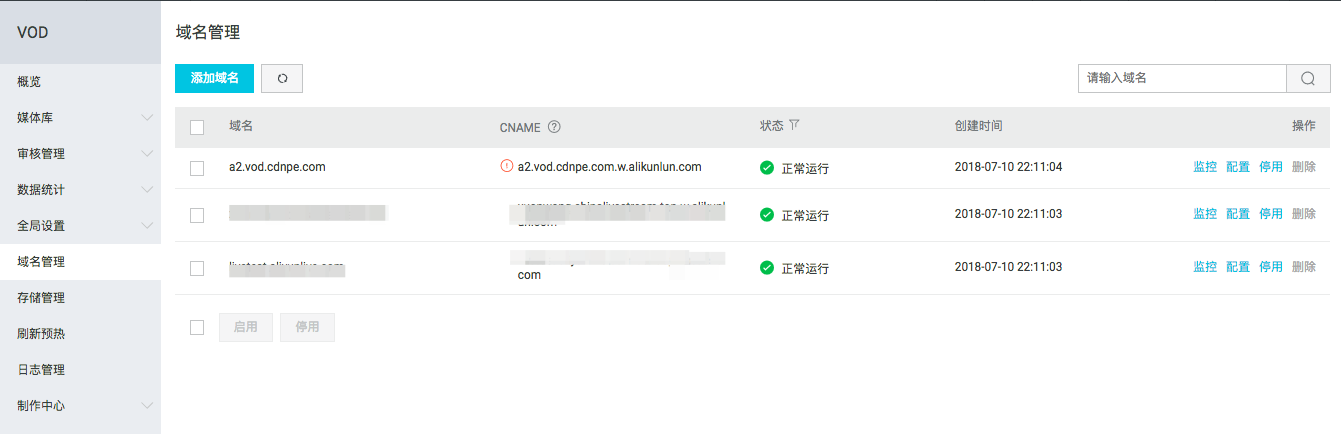Click 配置 link for a2.vod.cdnpe.com

1238,167
